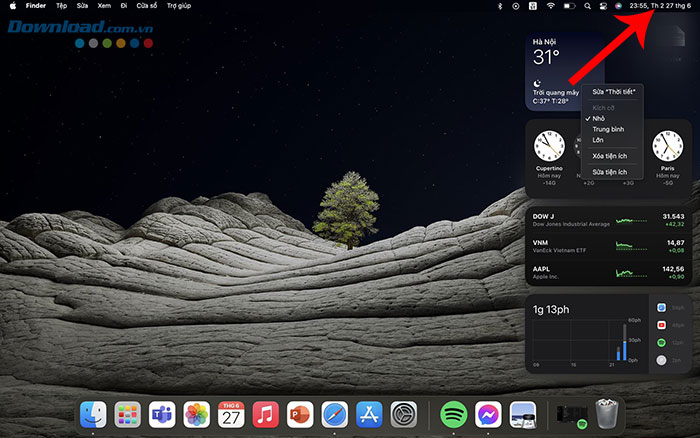Click "Xóa tiện ích" in context menu
The height and width of the screenshot is (438, 700).
[x=609, y=156]
